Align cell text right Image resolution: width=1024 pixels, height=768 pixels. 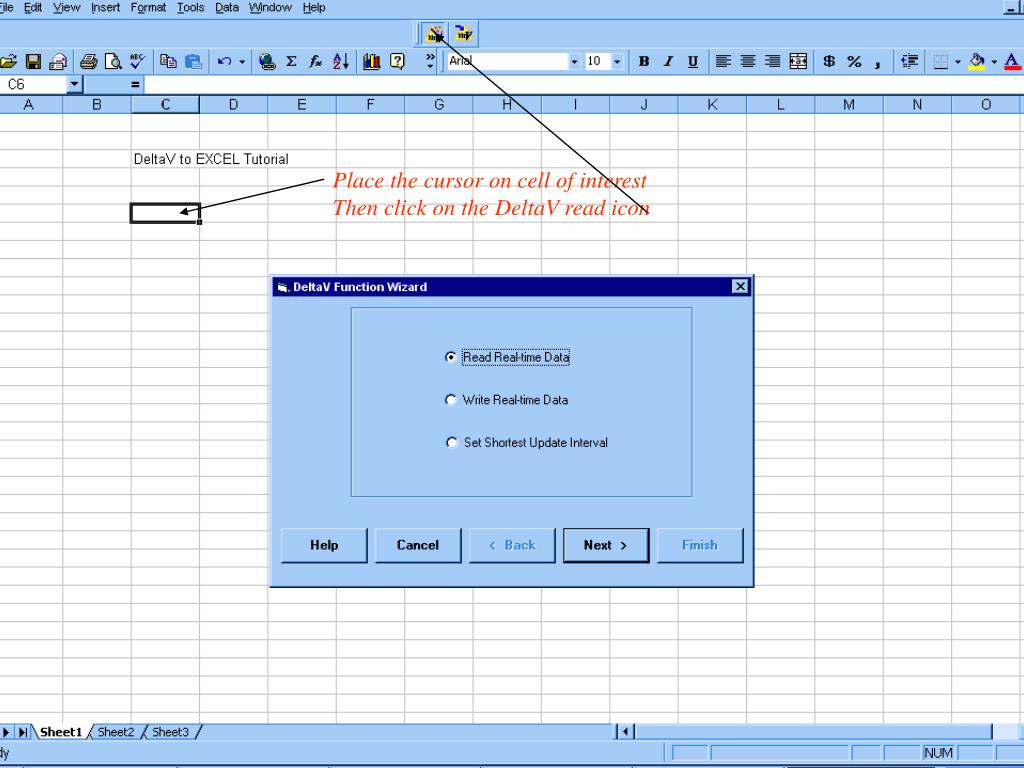pyautogui.click(x=773, y=61)
